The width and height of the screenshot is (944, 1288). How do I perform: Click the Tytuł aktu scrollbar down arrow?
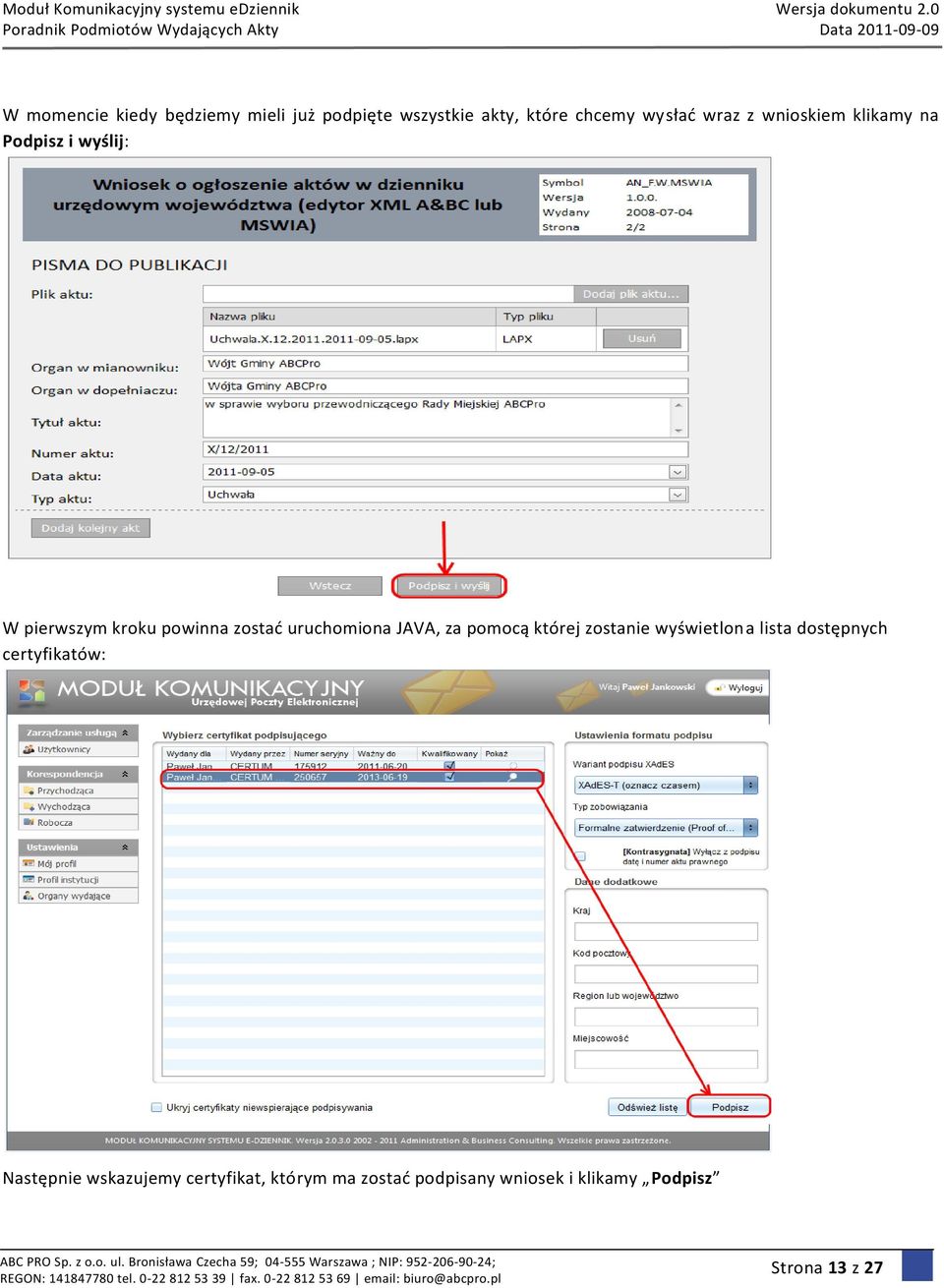678,431
